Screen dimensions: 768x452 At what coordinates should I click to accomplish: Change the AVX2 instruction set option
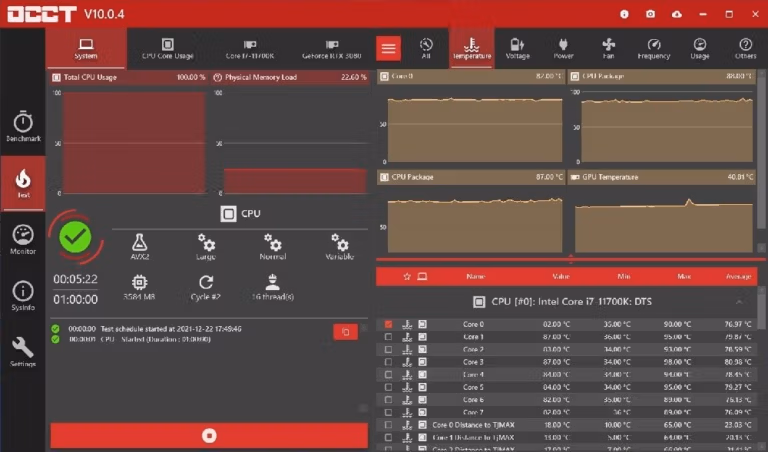coord(140,246)
